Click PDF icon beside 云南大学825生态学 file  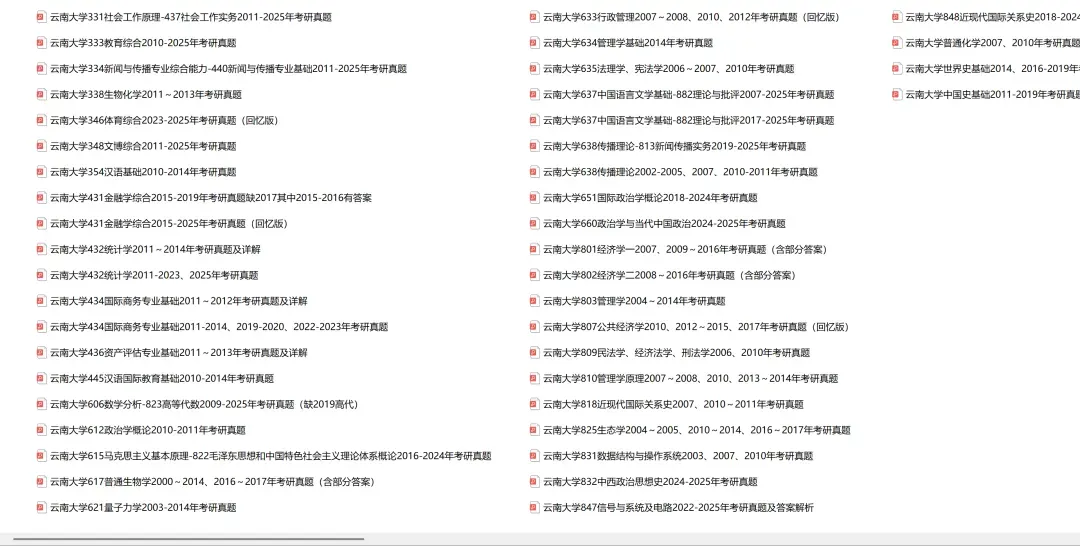(x=534, y=430)
